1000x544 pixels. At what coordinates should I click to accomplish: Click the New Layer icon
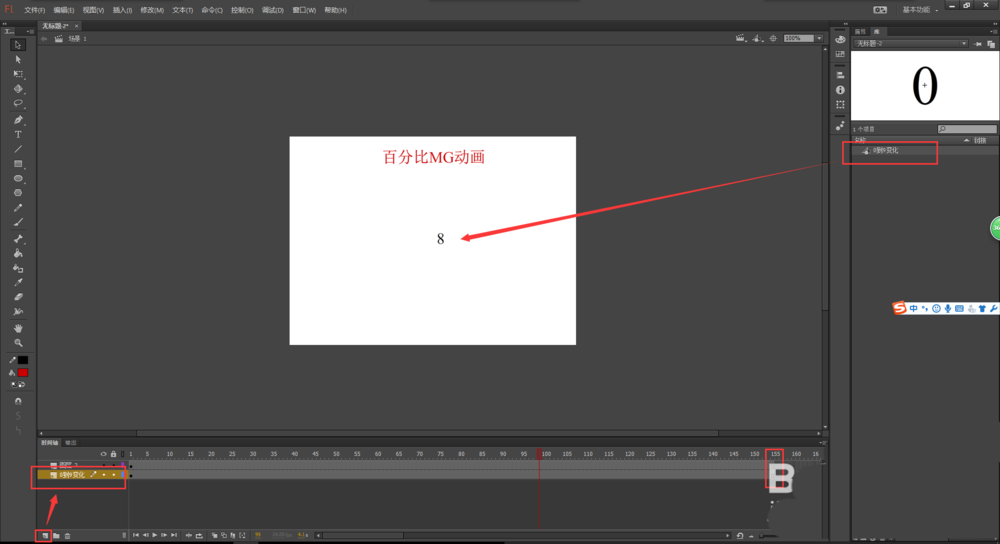44,536
